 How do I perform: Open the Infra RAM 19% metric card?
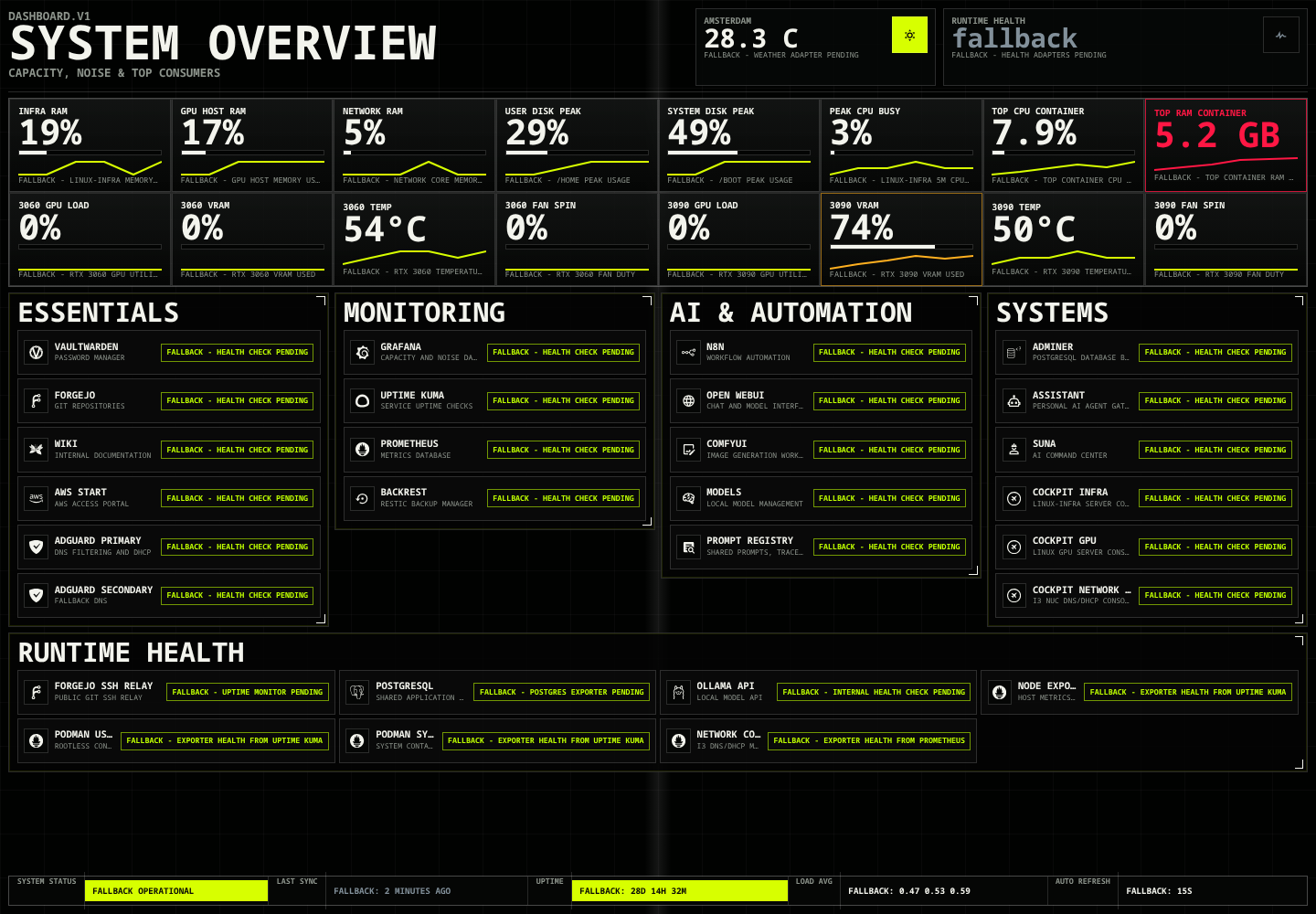pos(90,145)
